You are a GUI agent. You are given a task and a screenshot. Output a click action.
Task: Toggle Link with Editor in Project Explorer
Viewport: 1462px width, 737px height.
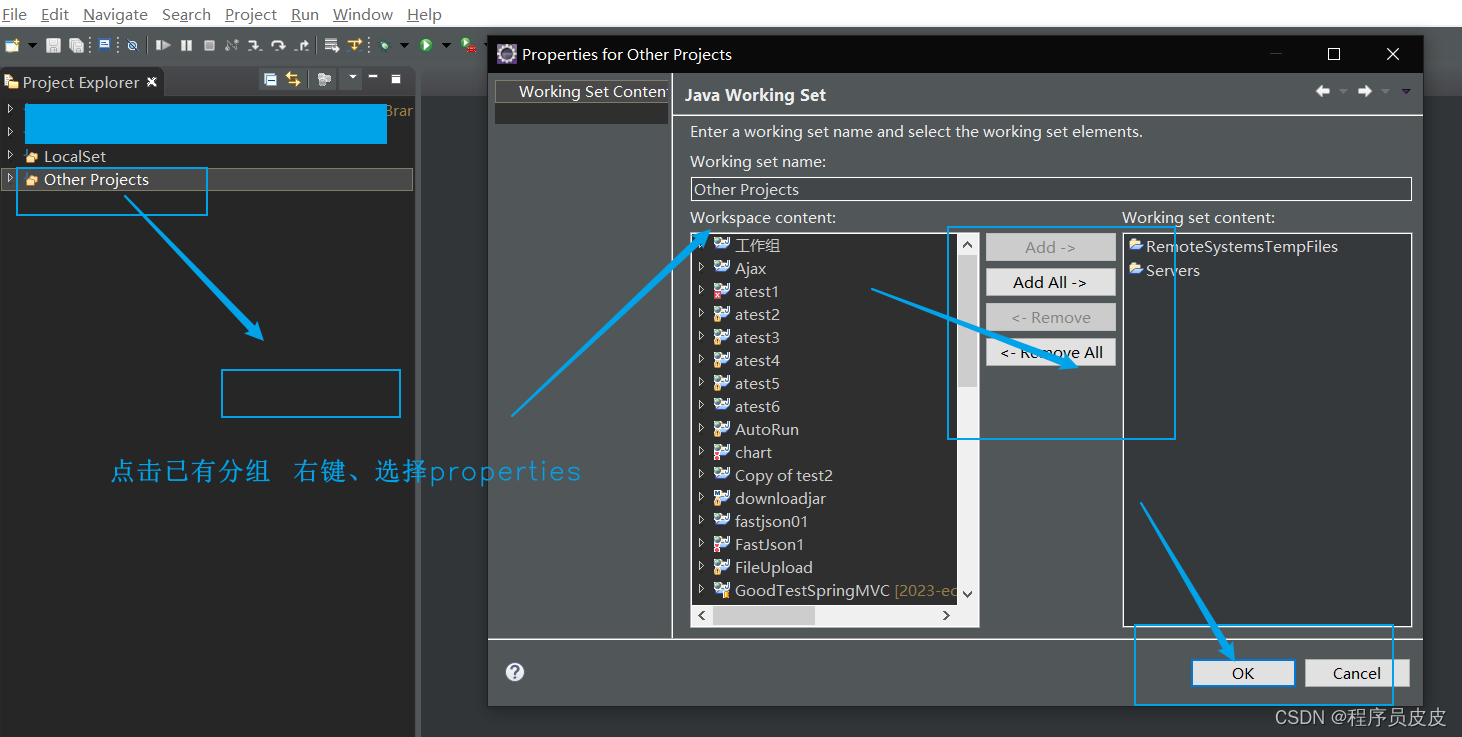point(293,79)
